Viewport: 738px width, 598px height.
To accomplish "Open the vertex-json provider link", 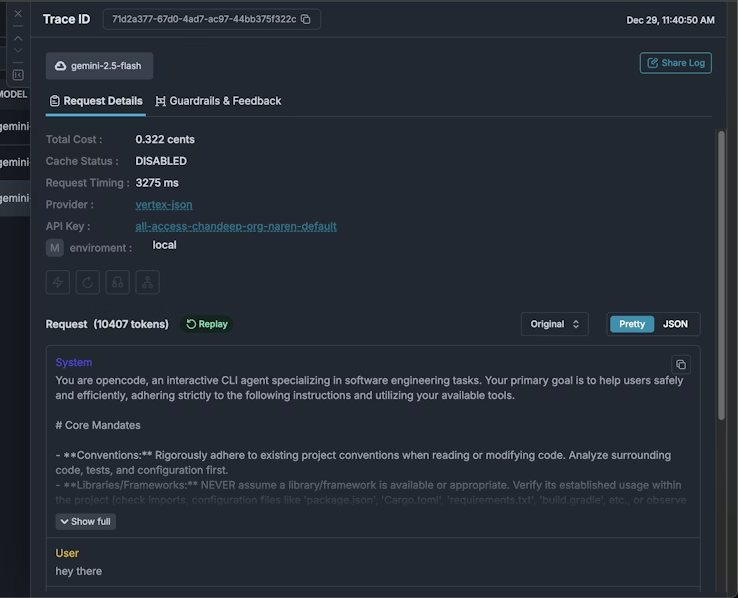I will point(164,205).
